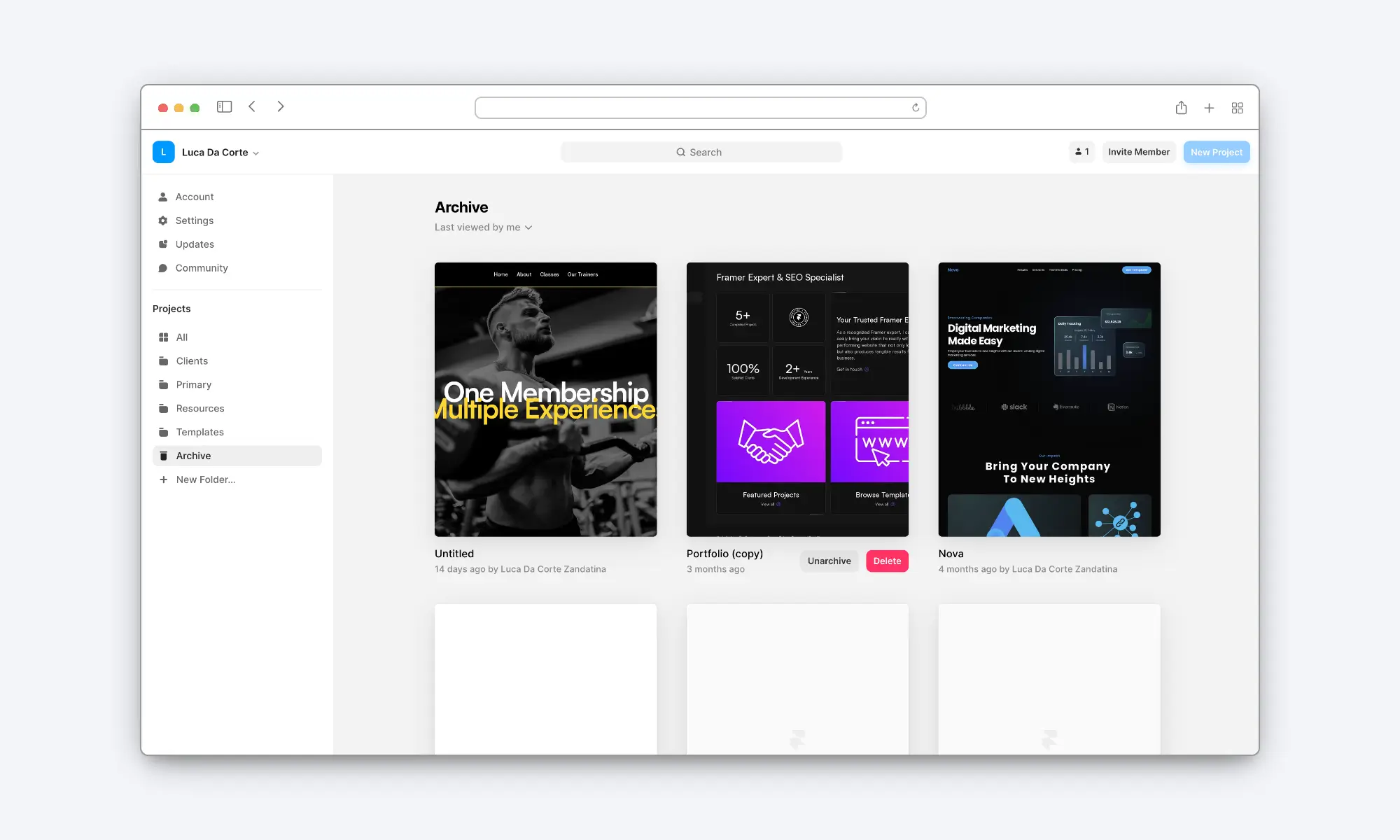1400x840 pixels.
Task: Click the Search input field
Action: tap(700, 152)
